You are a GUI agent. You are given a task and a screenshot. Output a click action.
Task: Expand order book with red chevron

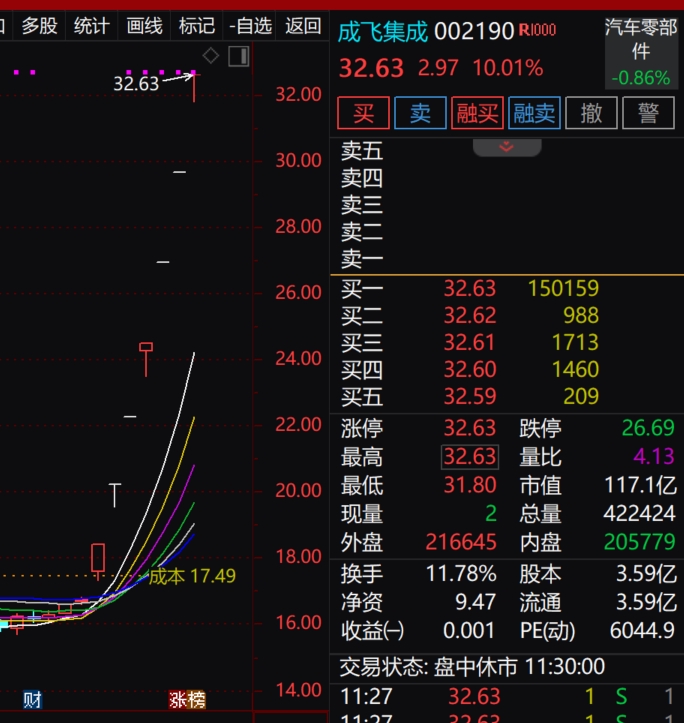click(x=506, y=148)
